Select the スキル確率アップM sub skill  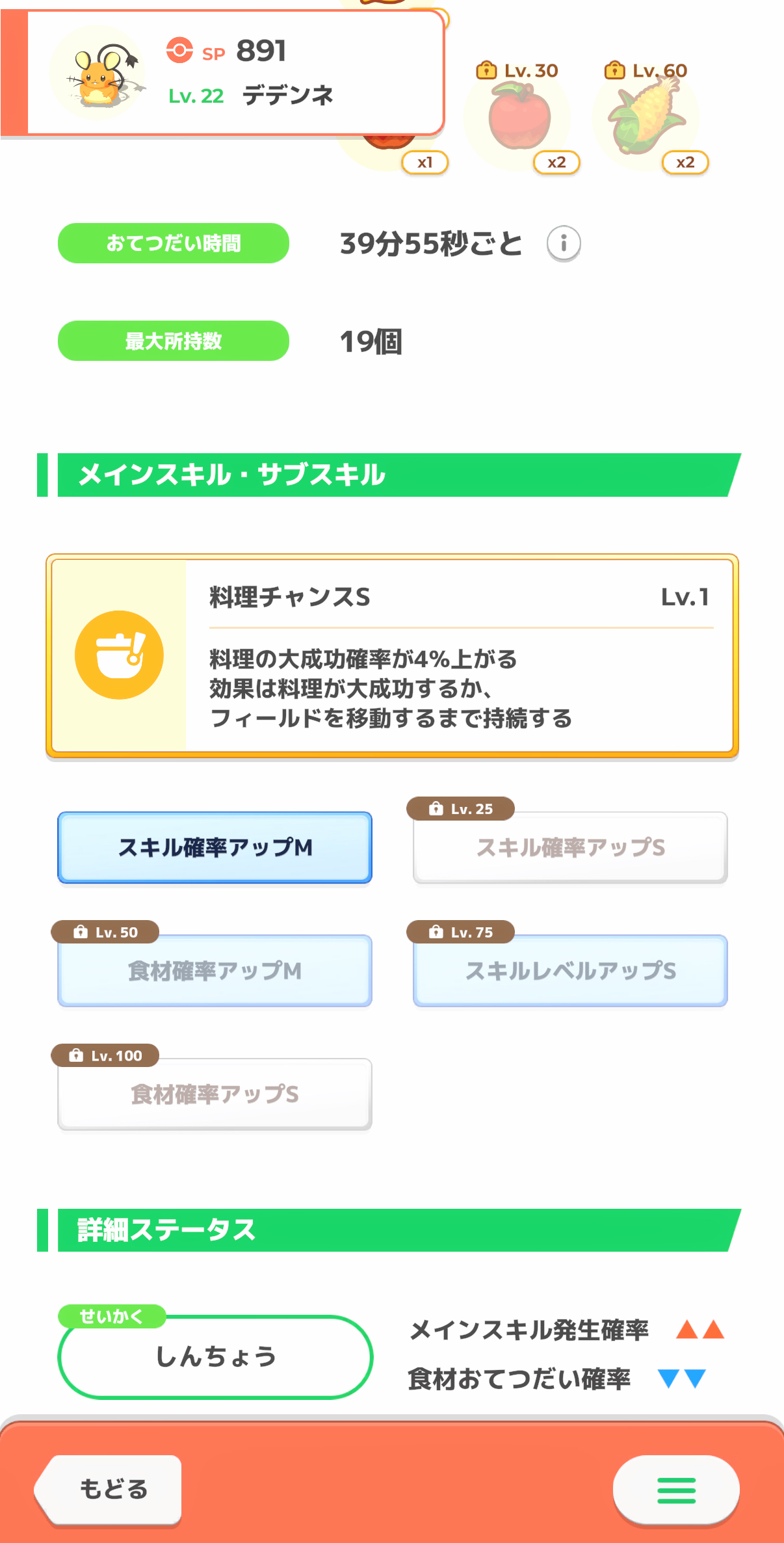point(215,847)
